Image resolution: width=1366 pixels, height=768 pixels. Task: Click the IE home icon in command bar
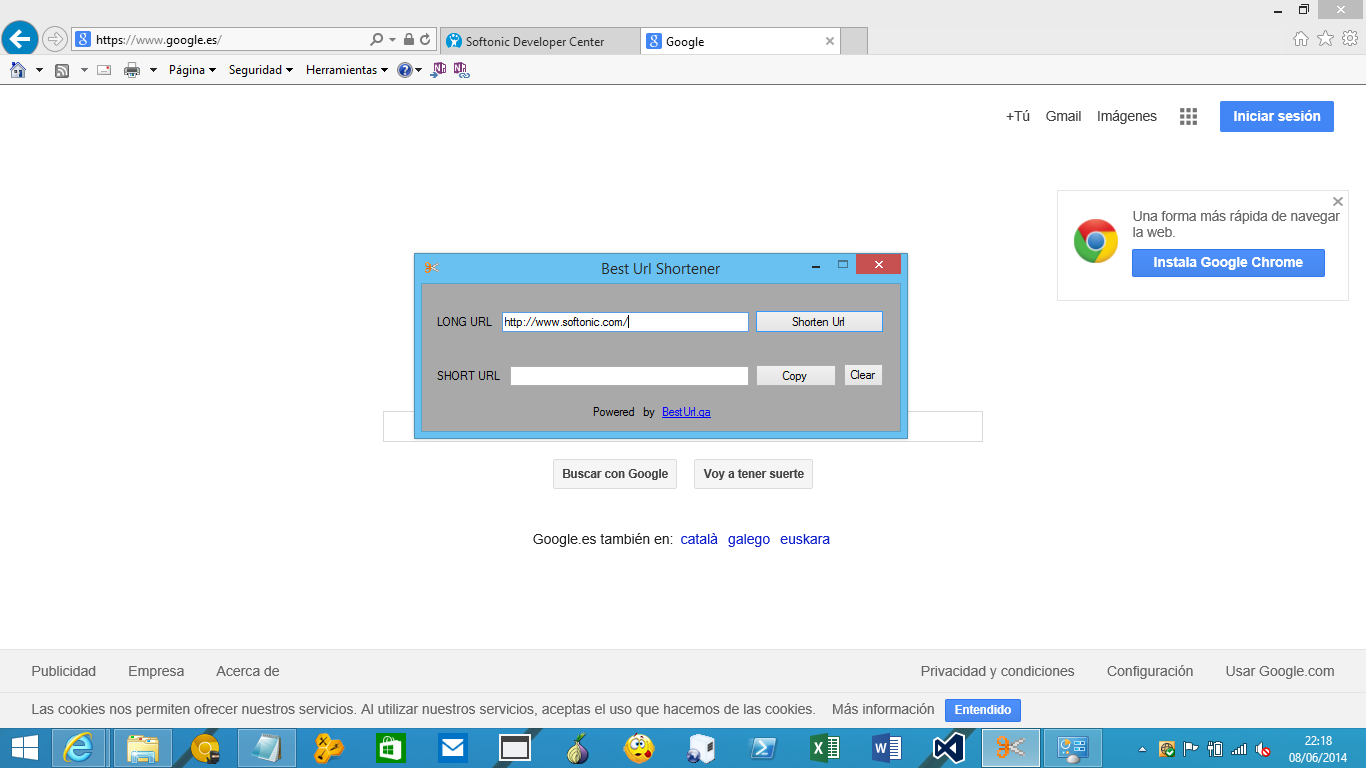tap(17, 70)
